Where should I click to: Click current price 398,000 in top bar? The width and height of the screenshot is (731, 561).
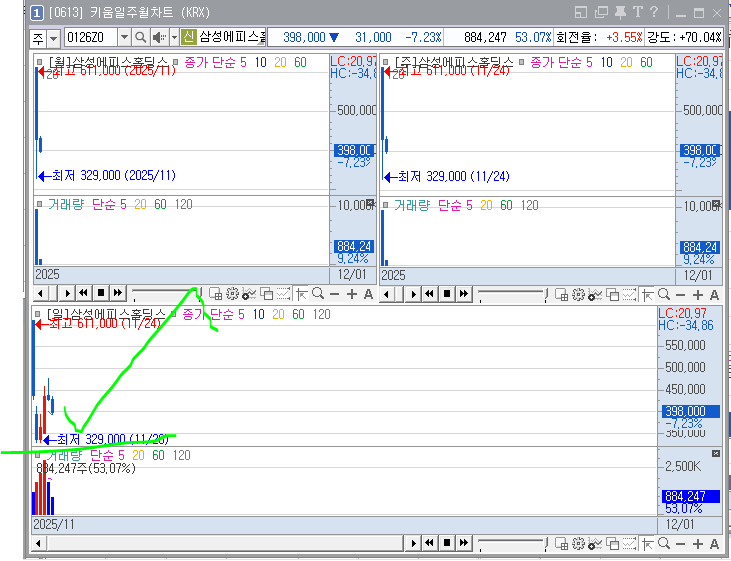tap(304, 37)
